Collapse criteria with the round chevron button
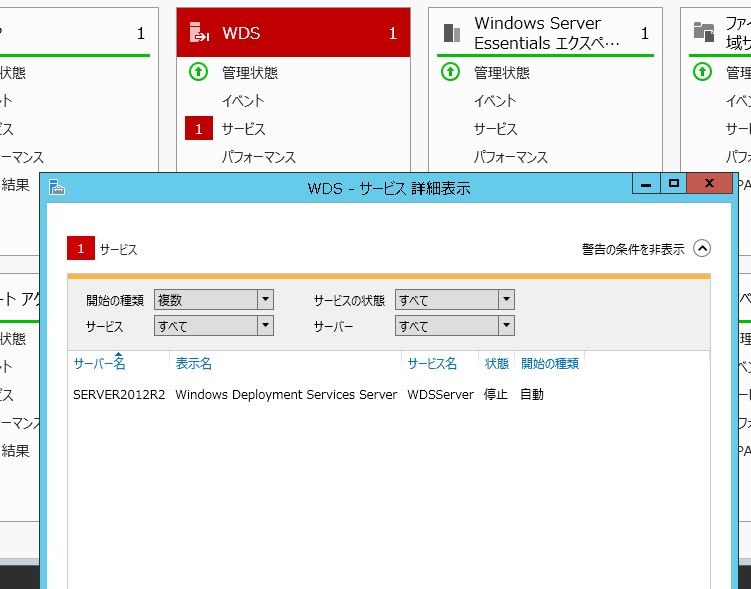Viewport: 751px width, 589px height. (x=702, y=249)
